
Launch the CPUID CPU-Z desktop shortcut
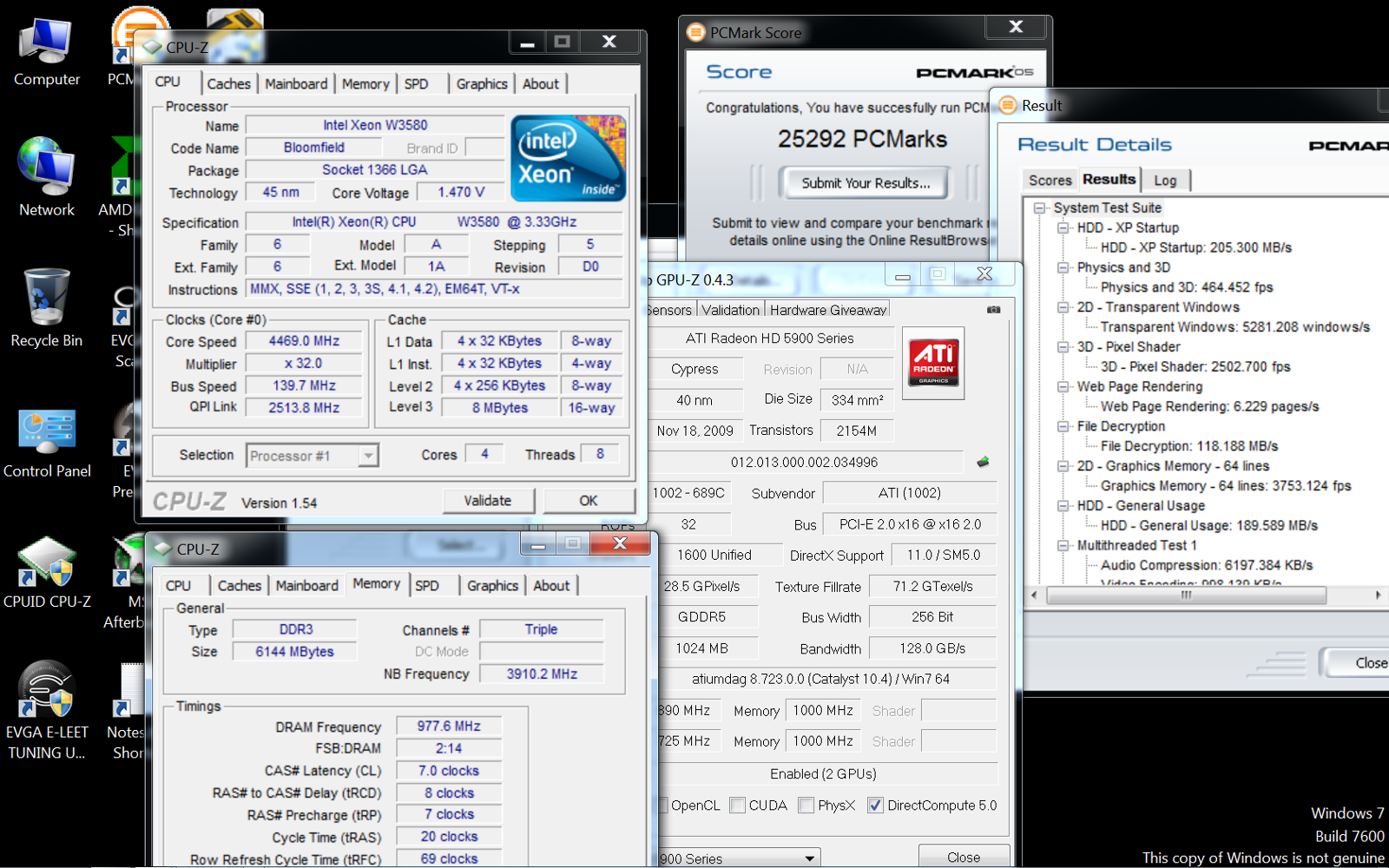(x=47, y=571)
